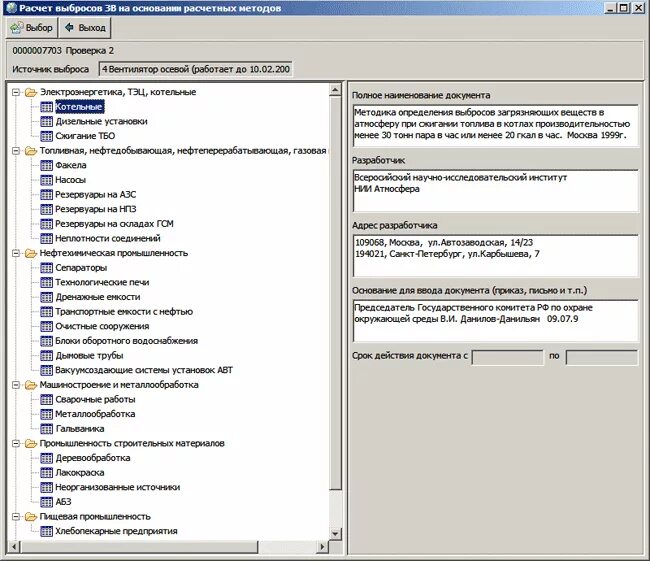Click the table icon next to Гальваника
Viewport: 650px width, 561px height.
click(46, 429)
